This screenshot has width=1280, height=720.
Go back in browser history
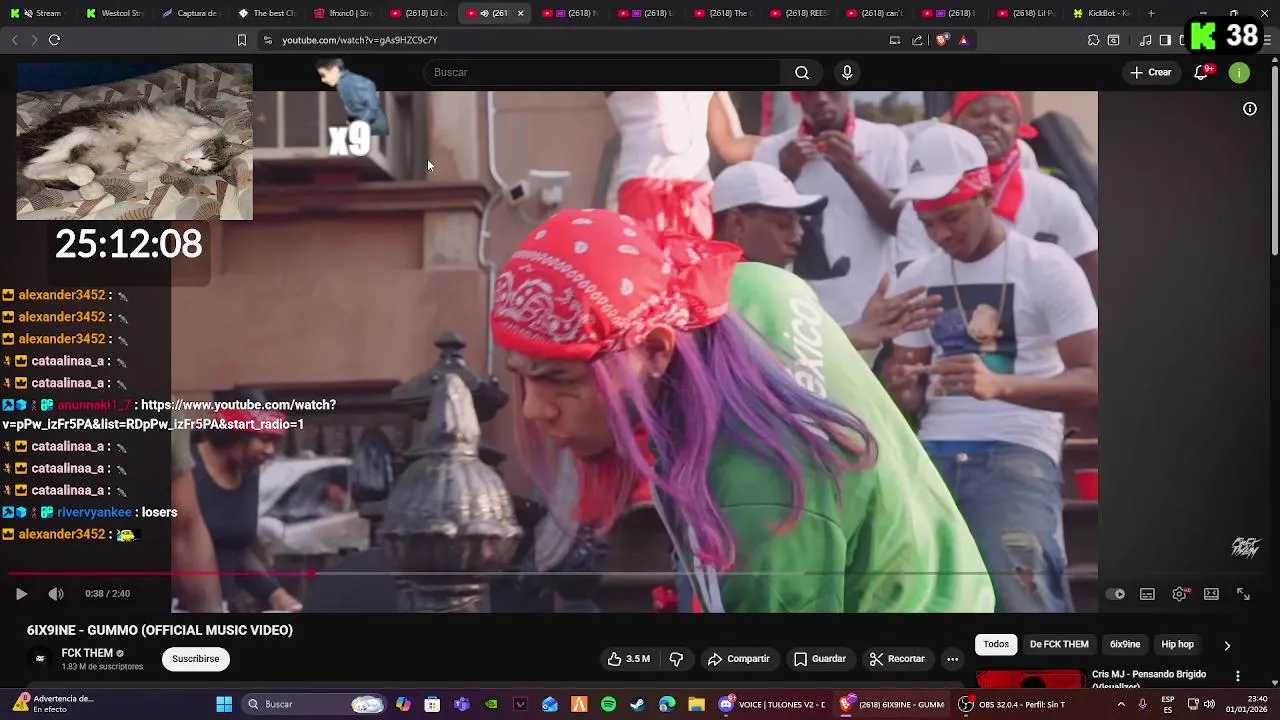pos(14,40)
